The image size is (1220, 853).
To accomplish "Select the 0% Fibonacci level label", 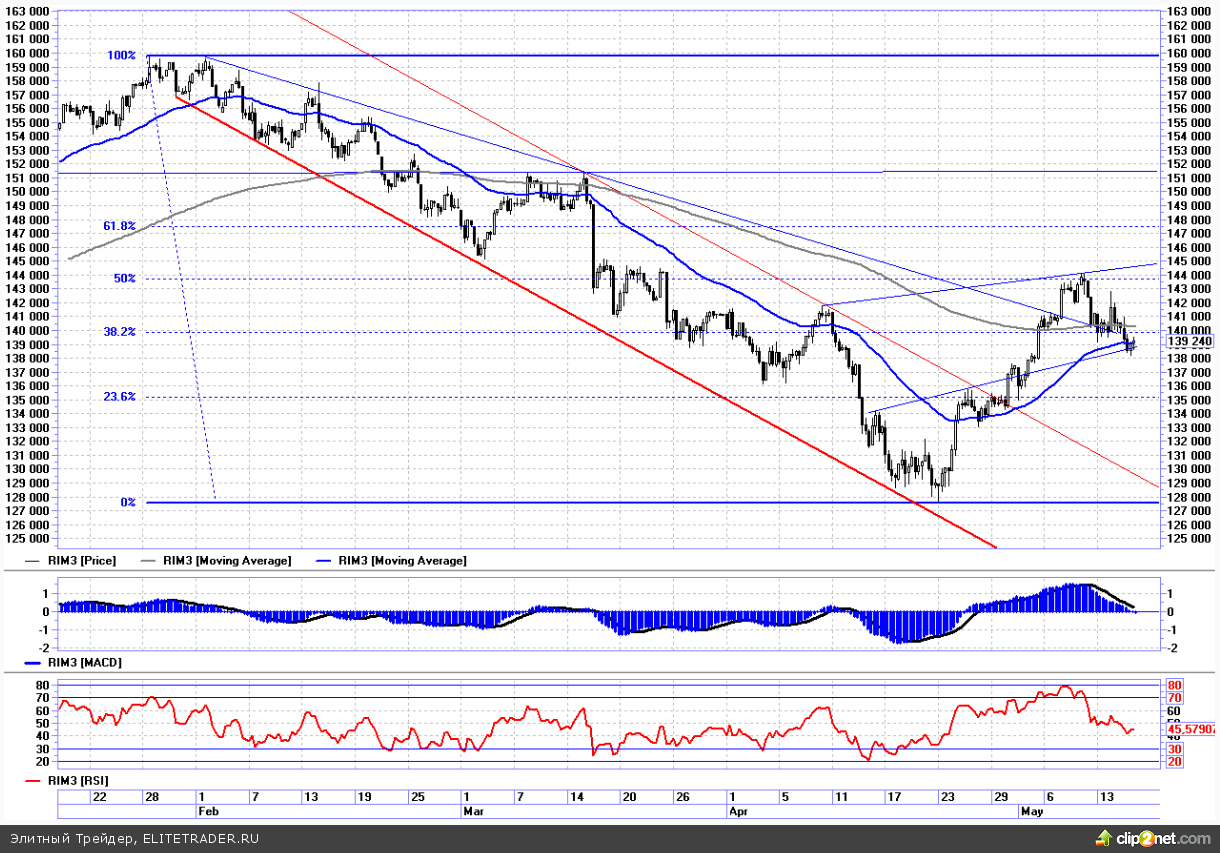I will (x=127, y=502).
